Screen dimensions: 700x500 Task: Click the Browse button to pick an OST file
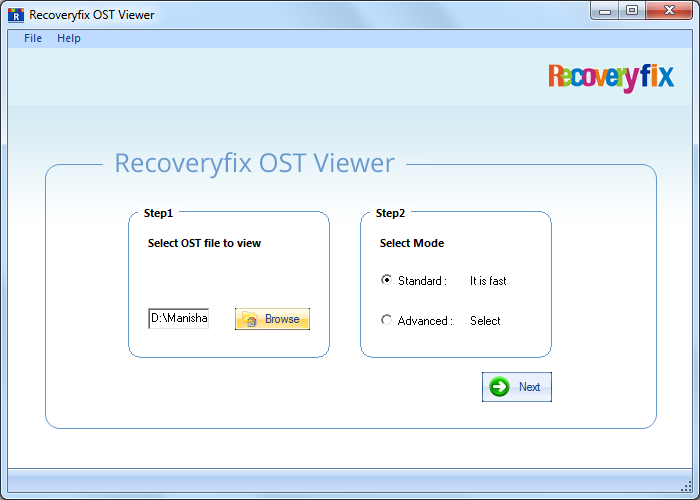pos(272,319)
